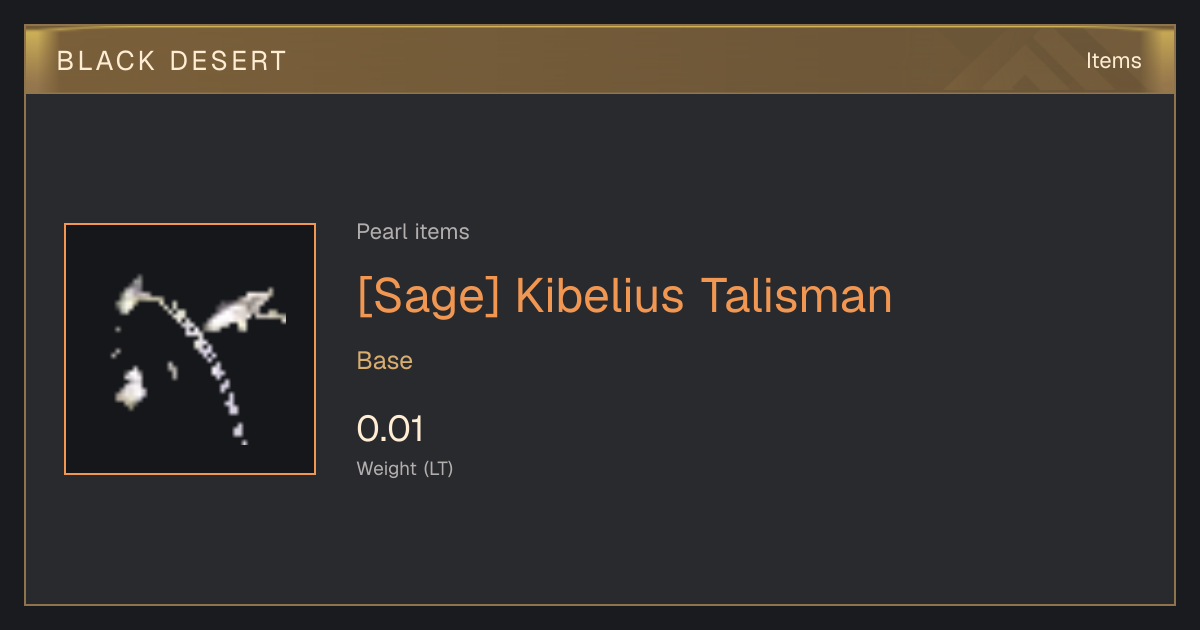Select the Pearl items category label
This screenshot has width=1200, height=630.
(413, 232)
